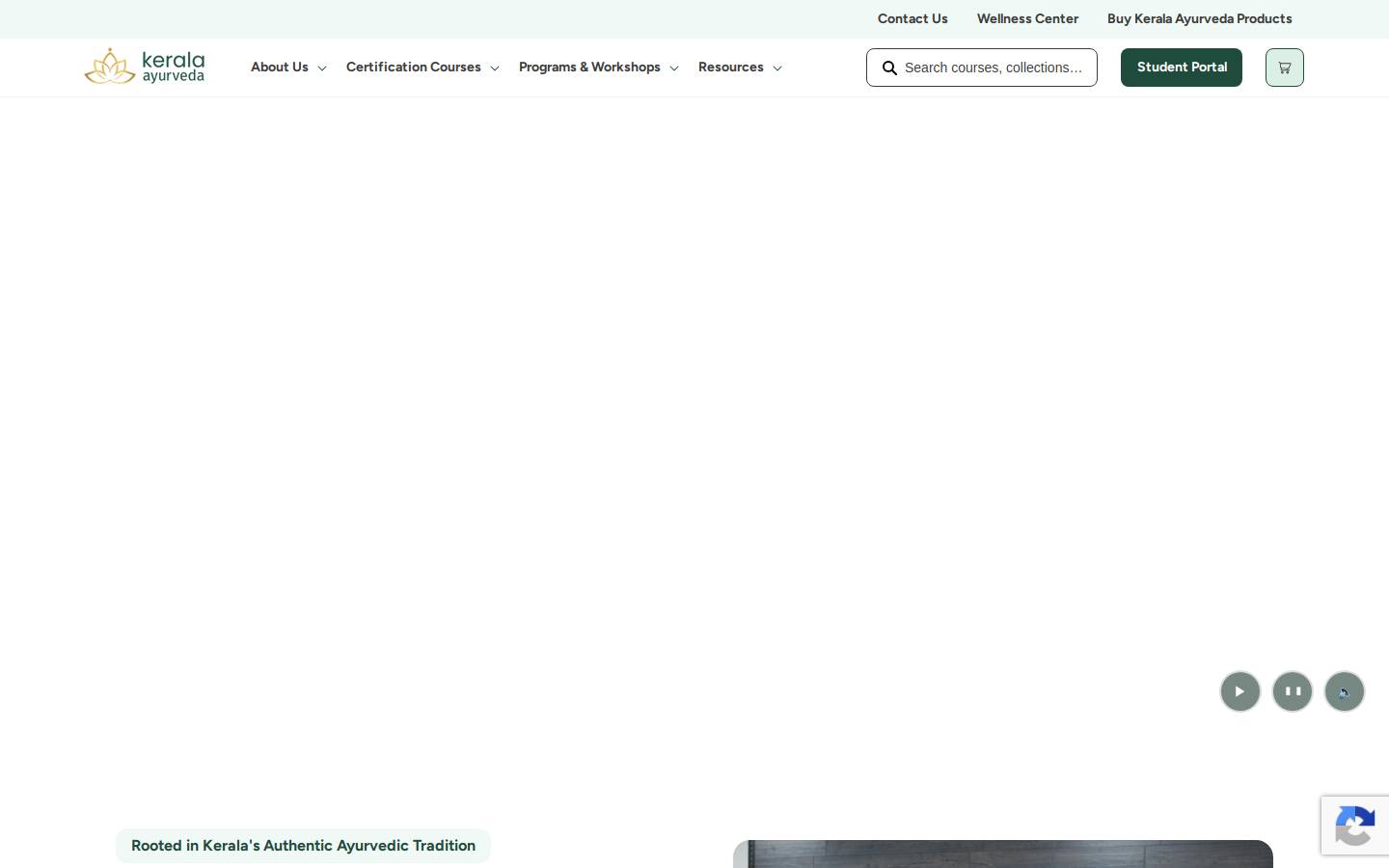Play the hero video

[1239, 691]
